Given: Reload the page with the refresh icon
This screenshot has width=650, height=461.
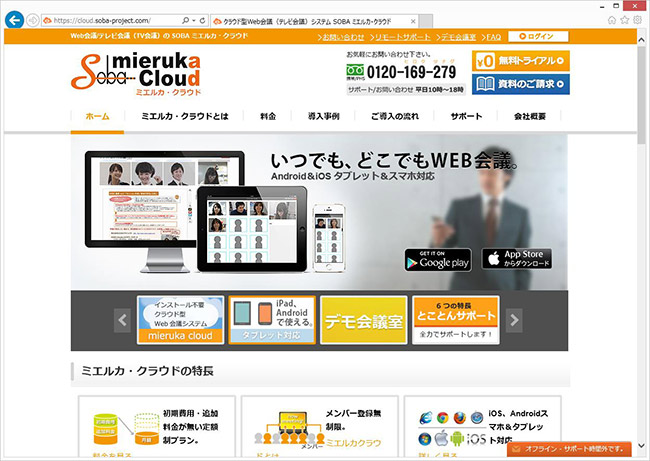Looking at the screenshot, I should point(202,20).
